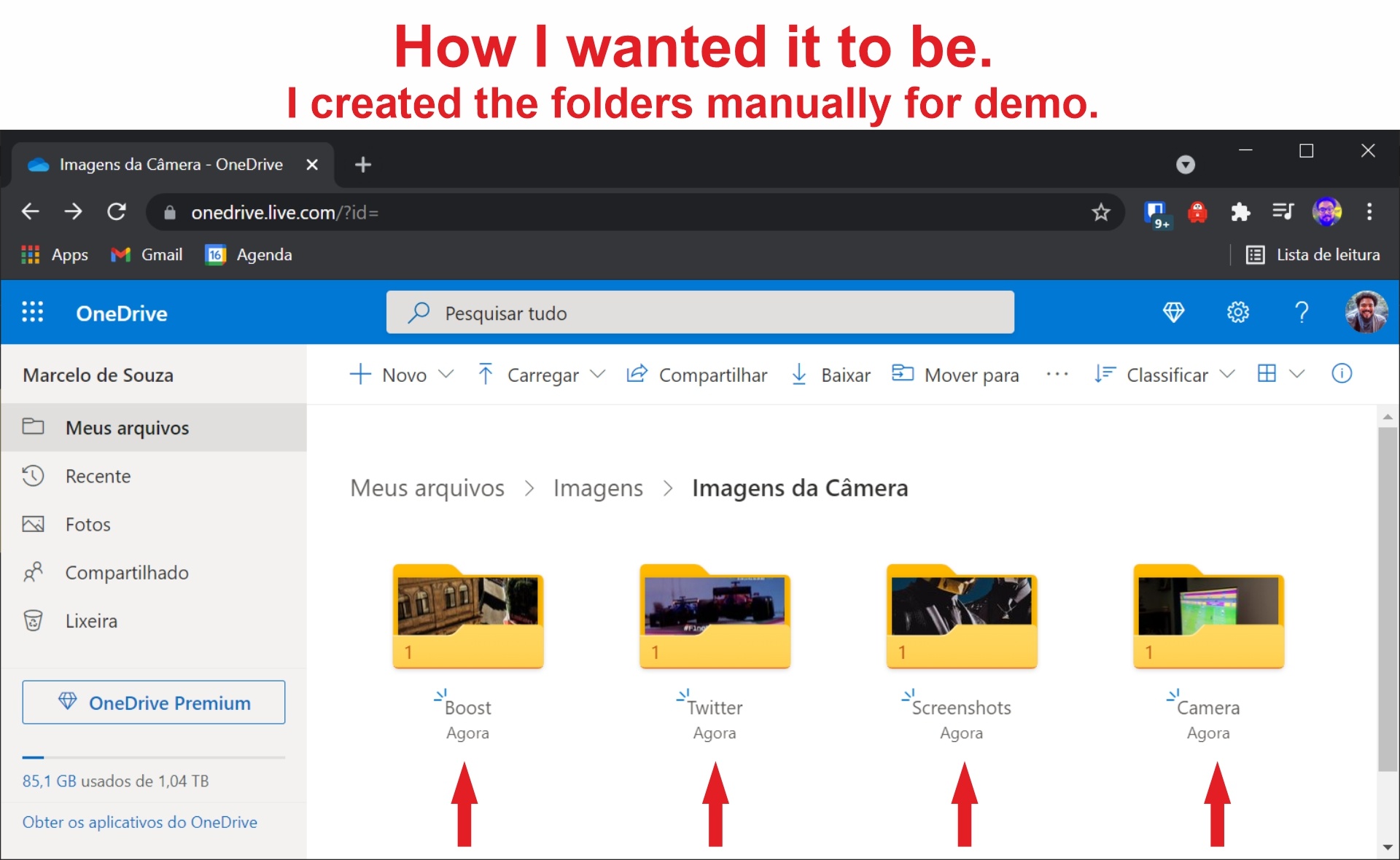Click the Imagens breadcrumb link

(598, 488)
